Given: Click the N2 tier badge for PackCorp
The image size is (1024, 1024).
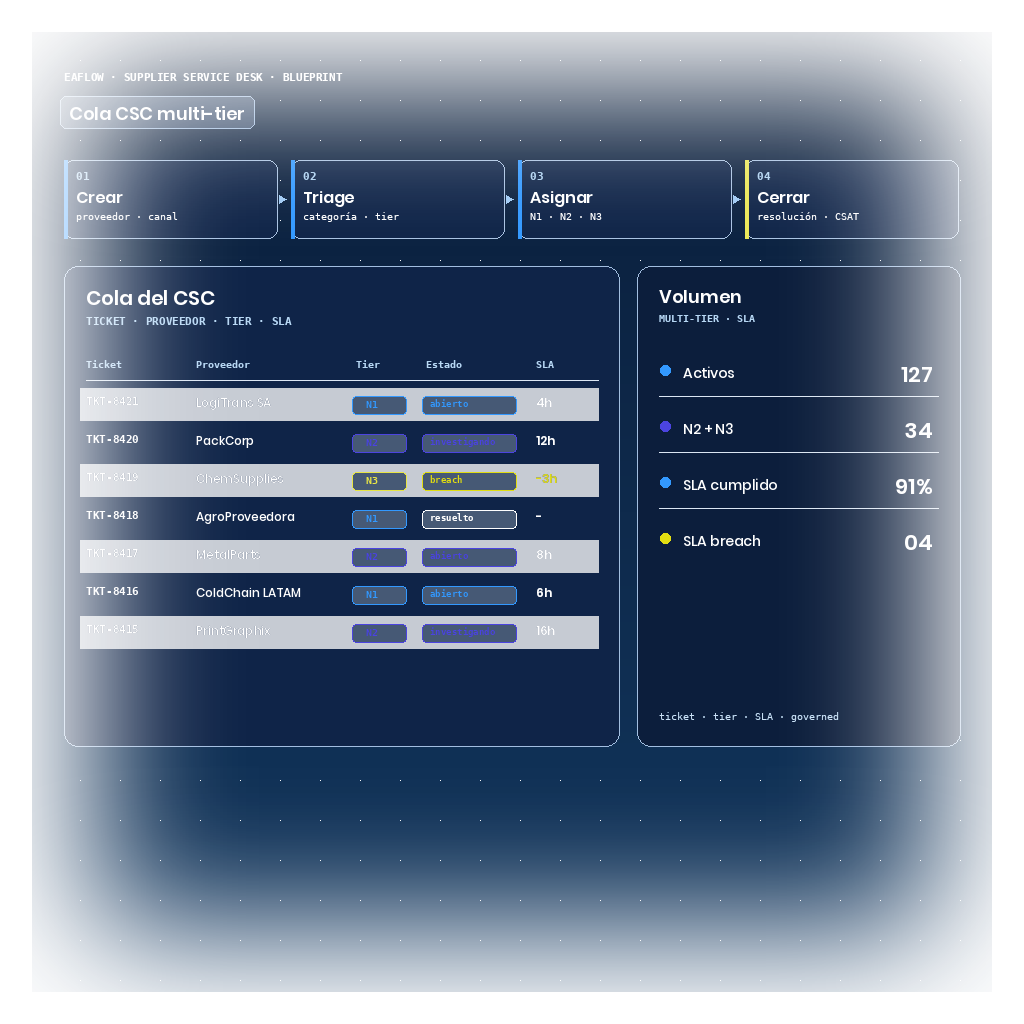Looking at the screenshot, I should click(379, 443).
